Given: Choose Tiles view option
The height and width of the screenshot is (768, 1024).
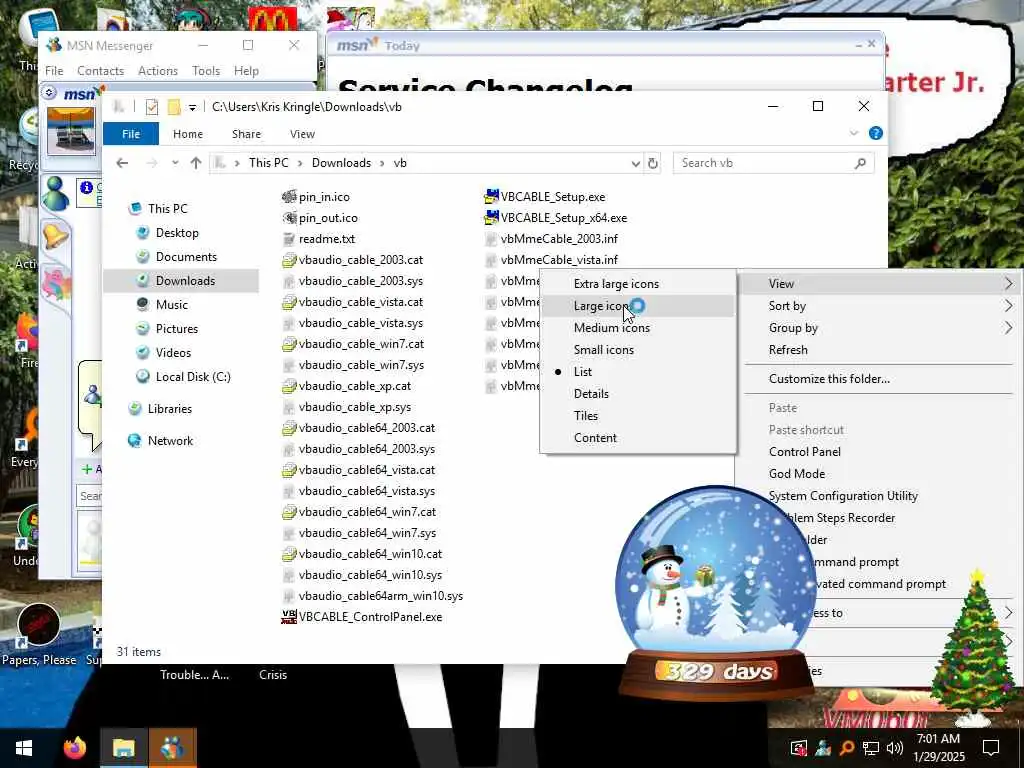Looking at the screenshot, I should [x=638, y=416].
